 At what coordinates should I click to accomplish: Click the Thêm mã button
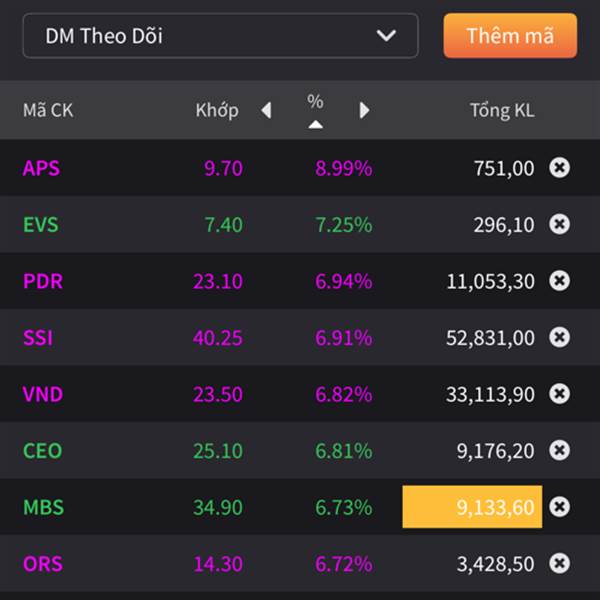[x=510, y=36]
